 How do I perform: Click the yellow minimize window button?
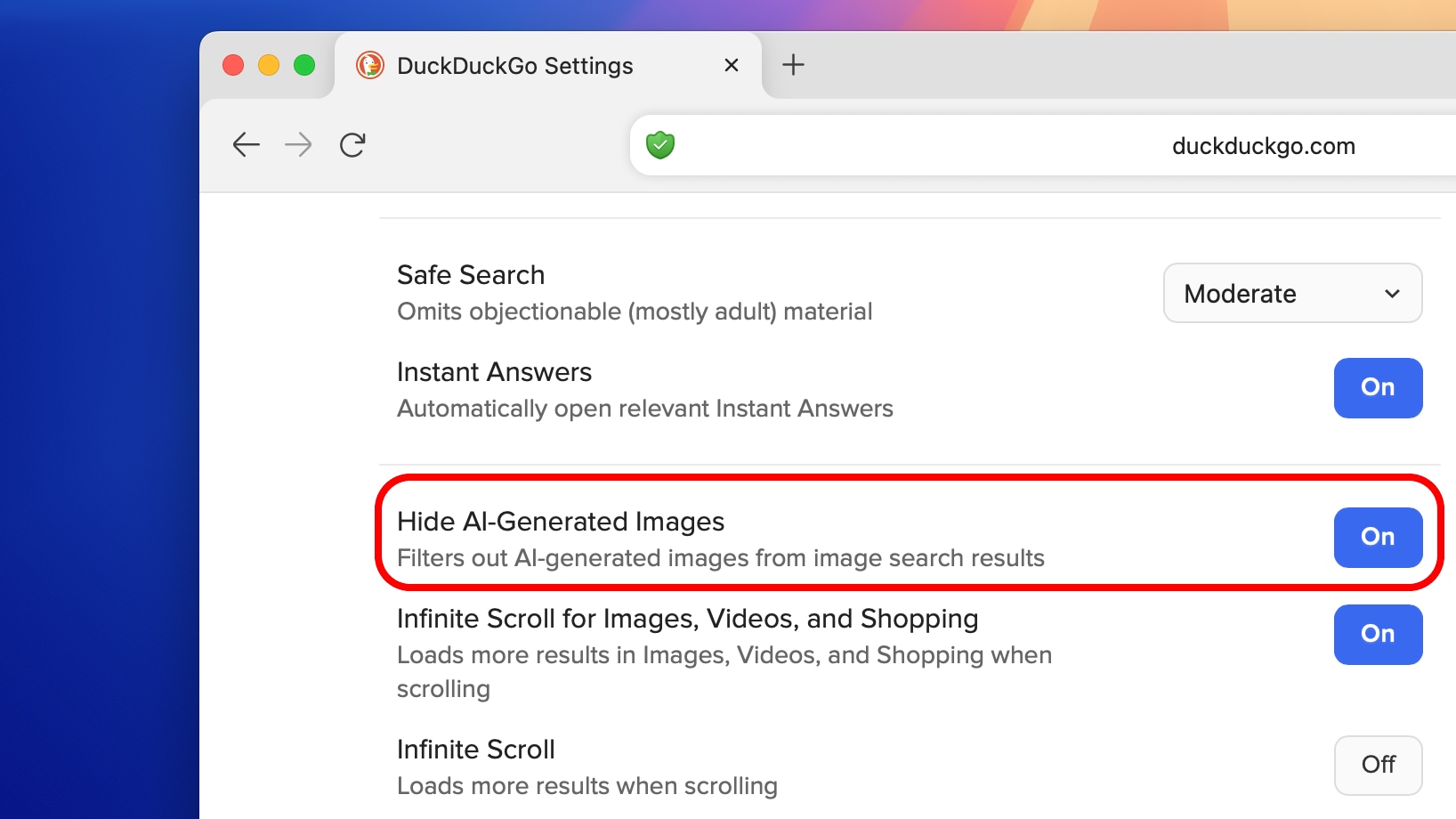[x=269, y=65]
